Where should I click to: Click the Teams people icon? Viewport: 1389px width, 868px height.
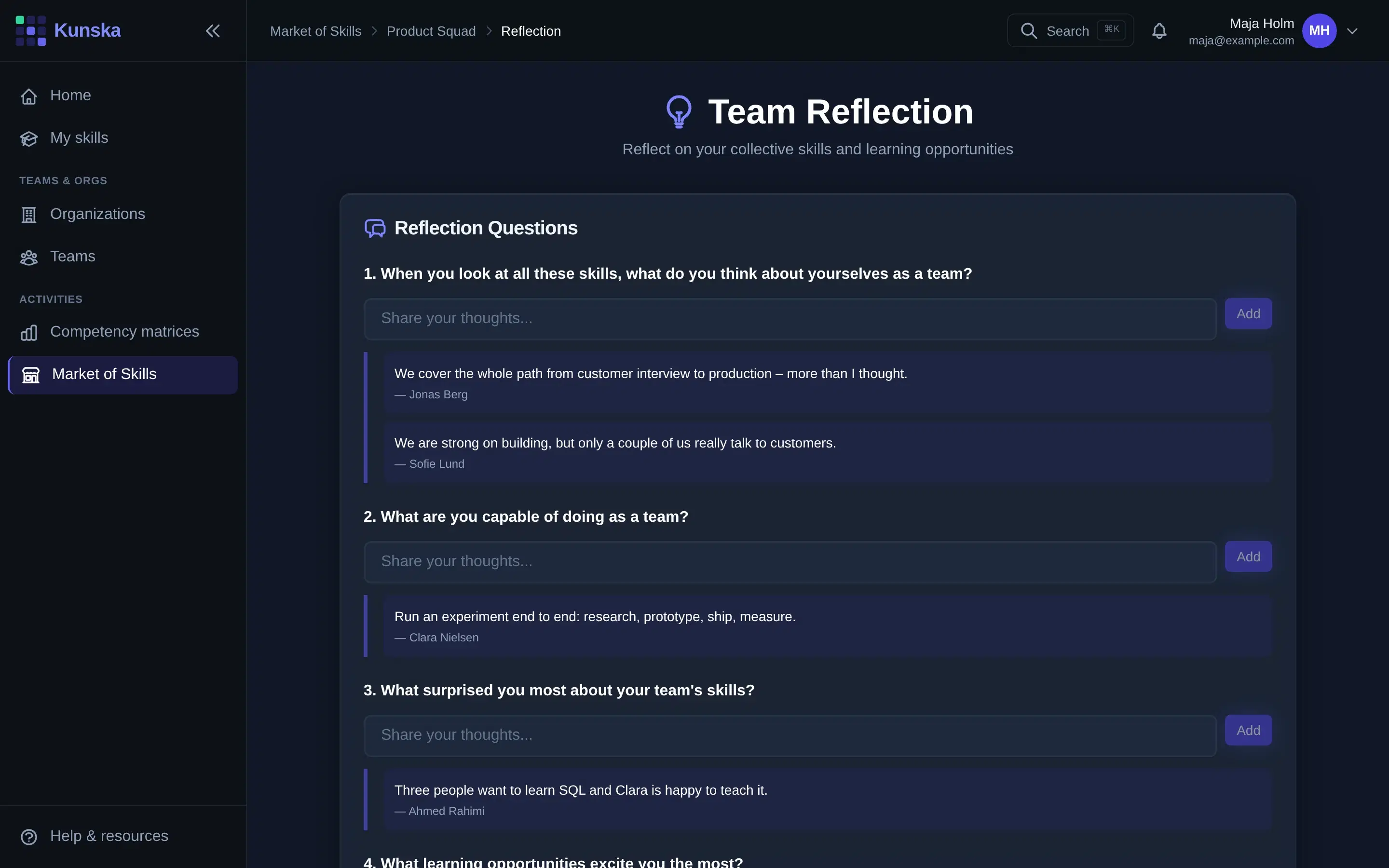(29, 257)
